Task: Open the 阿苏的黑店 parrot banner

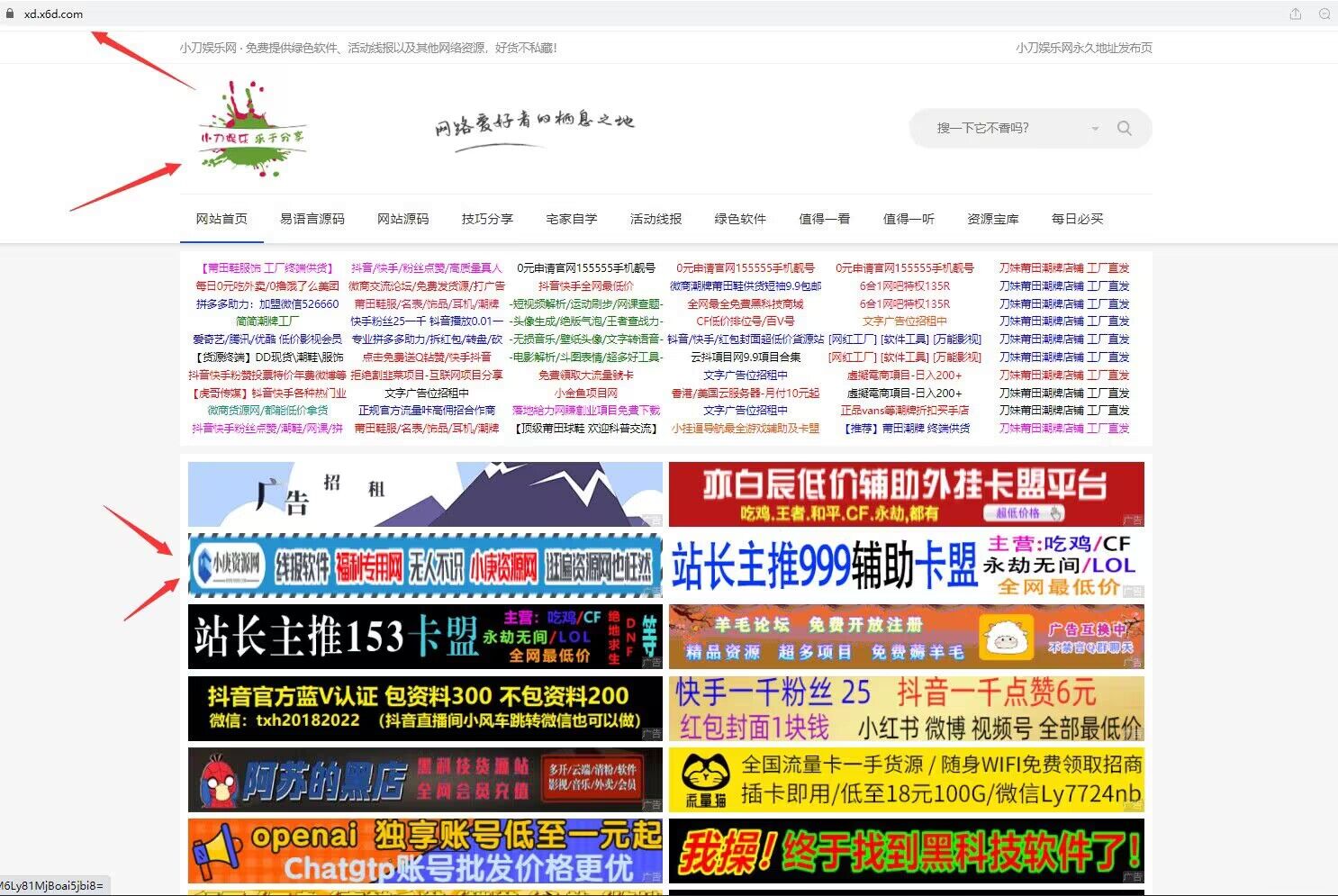Action: (425, 780)
